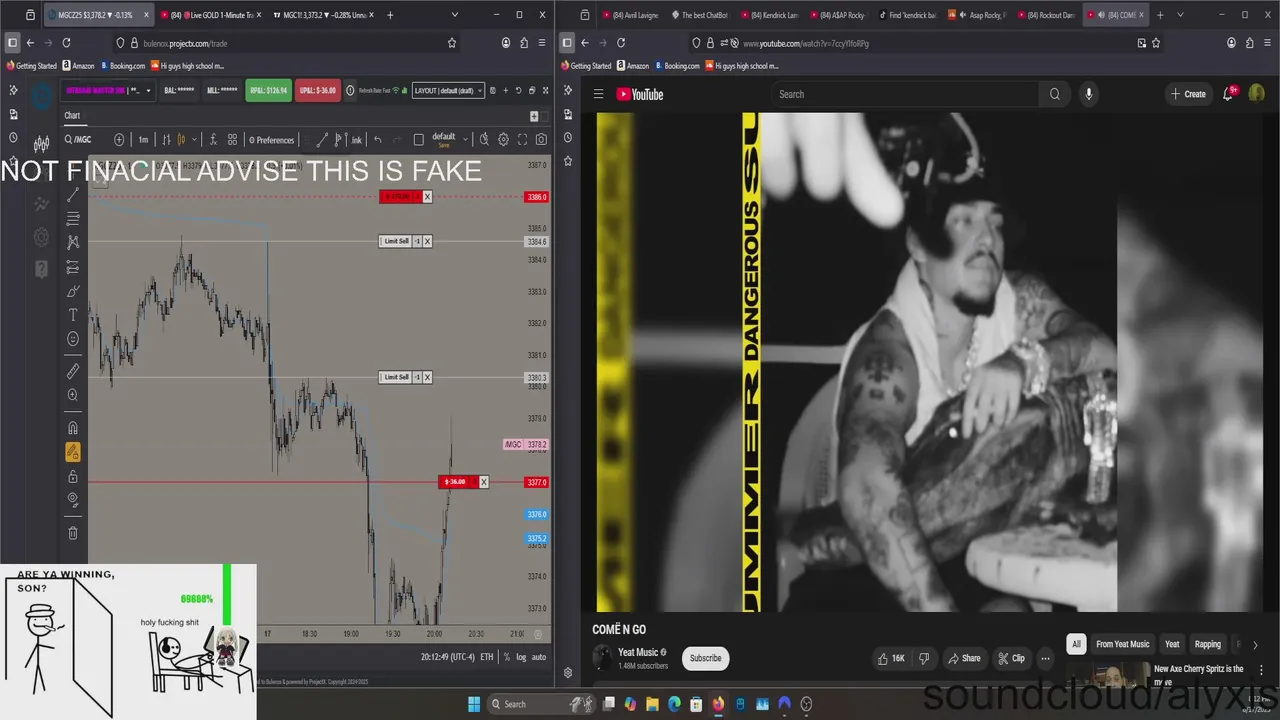Expand the default save layout dropdown

(465, 139)
